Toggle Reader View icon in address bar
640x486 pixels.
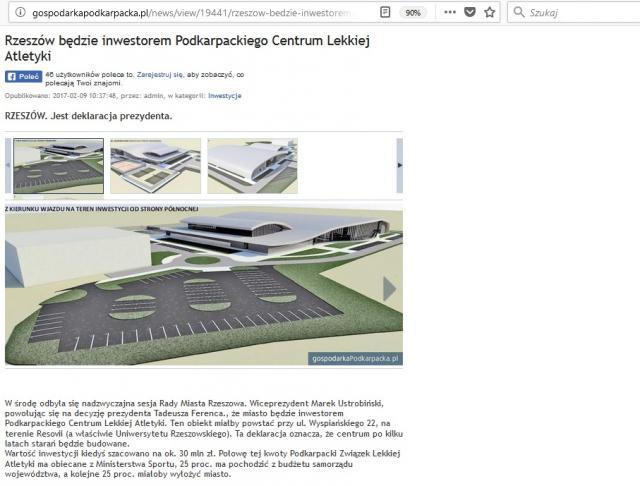click(385, 12)
